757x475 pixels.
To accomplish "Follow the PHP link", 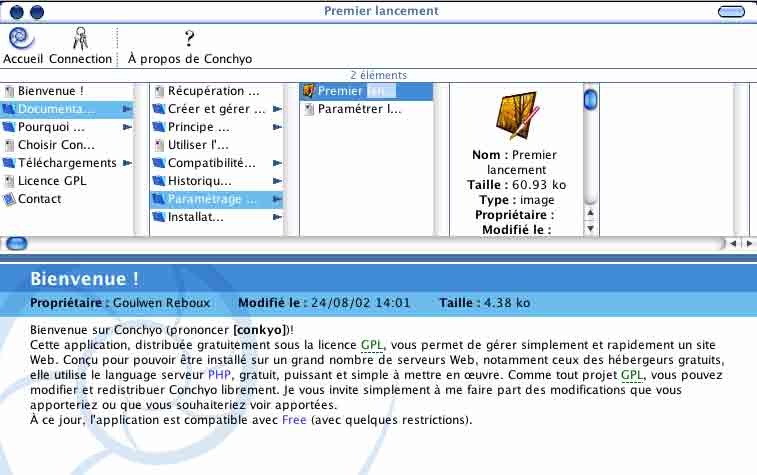I will tap(219, 375).
